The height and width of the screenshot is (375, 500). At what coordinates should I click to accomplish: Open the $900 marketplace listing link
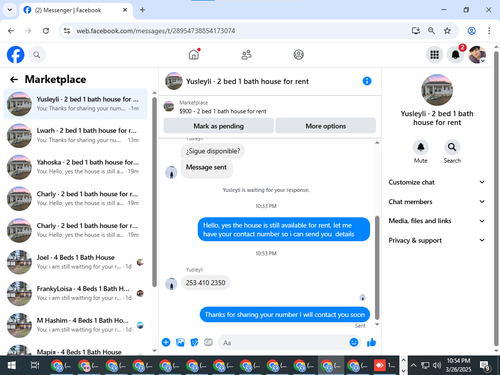point(223,111)
